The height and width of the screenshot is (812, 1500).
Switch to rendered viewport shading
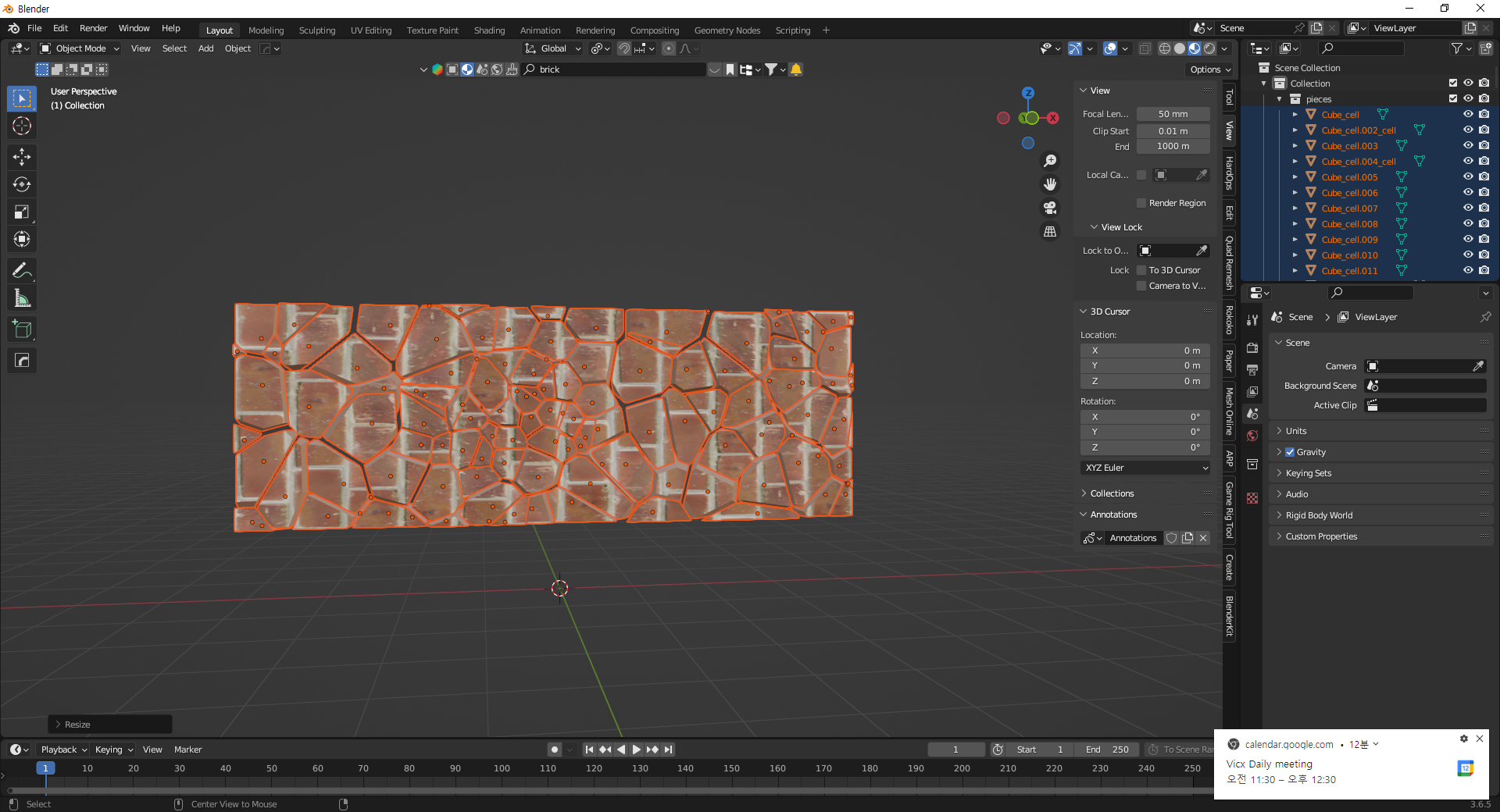click(1209, 48)
